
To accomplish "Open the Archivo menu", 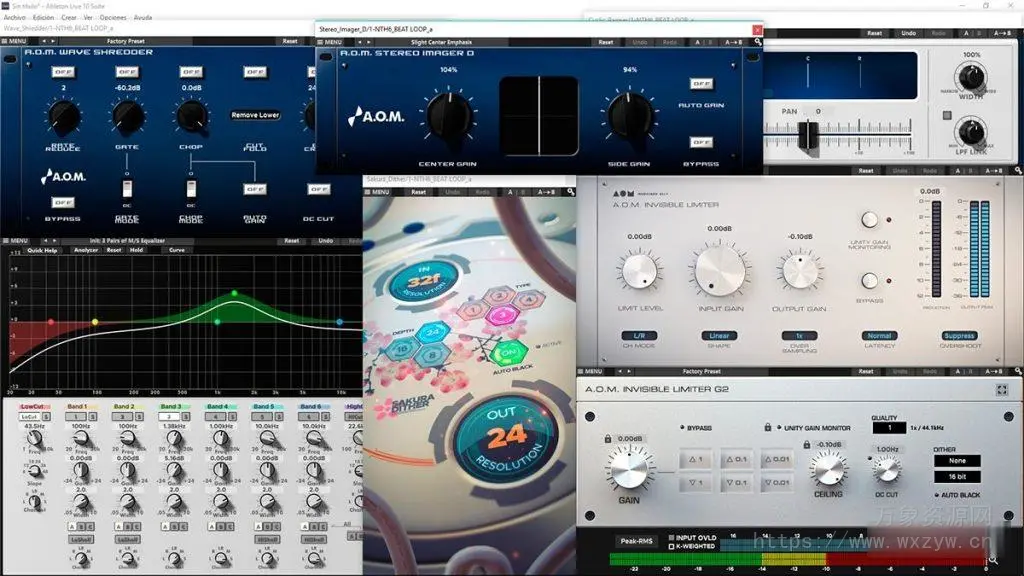I will (15, 17).
